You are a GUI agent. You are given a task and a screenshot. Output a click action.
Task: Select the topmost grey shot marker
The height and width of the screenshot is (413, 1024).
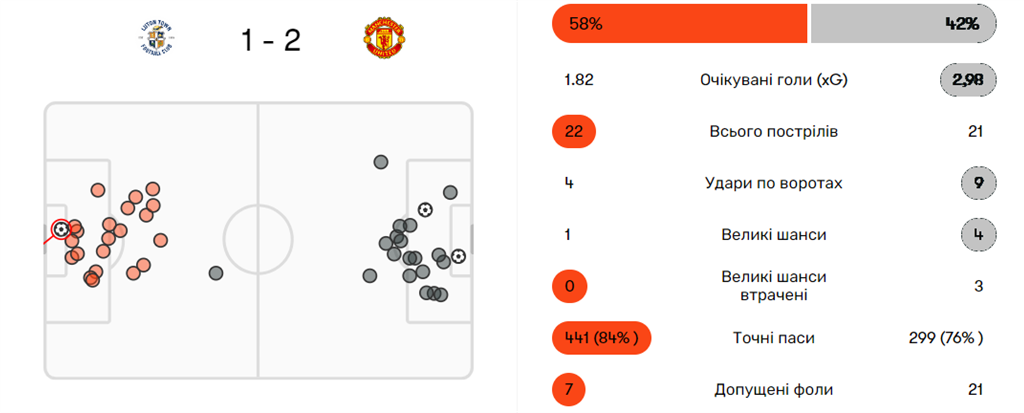pos(380,161)
